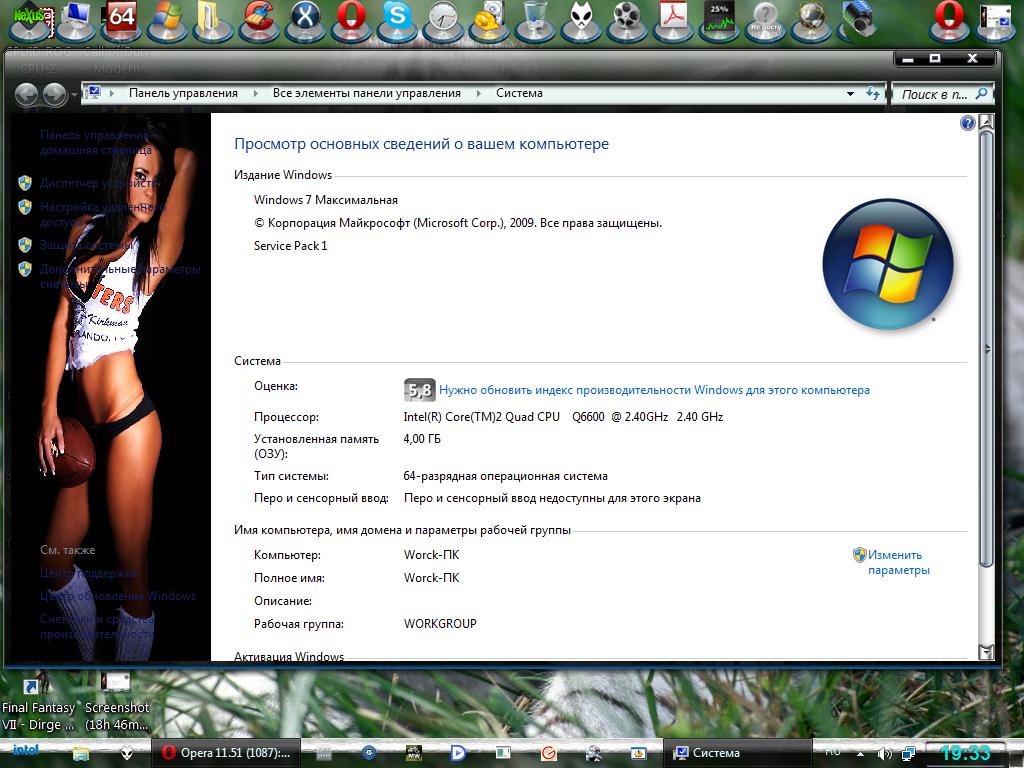
Task: Open the clock dock icon
Action: pyautogui.click(x=443, y=20)
